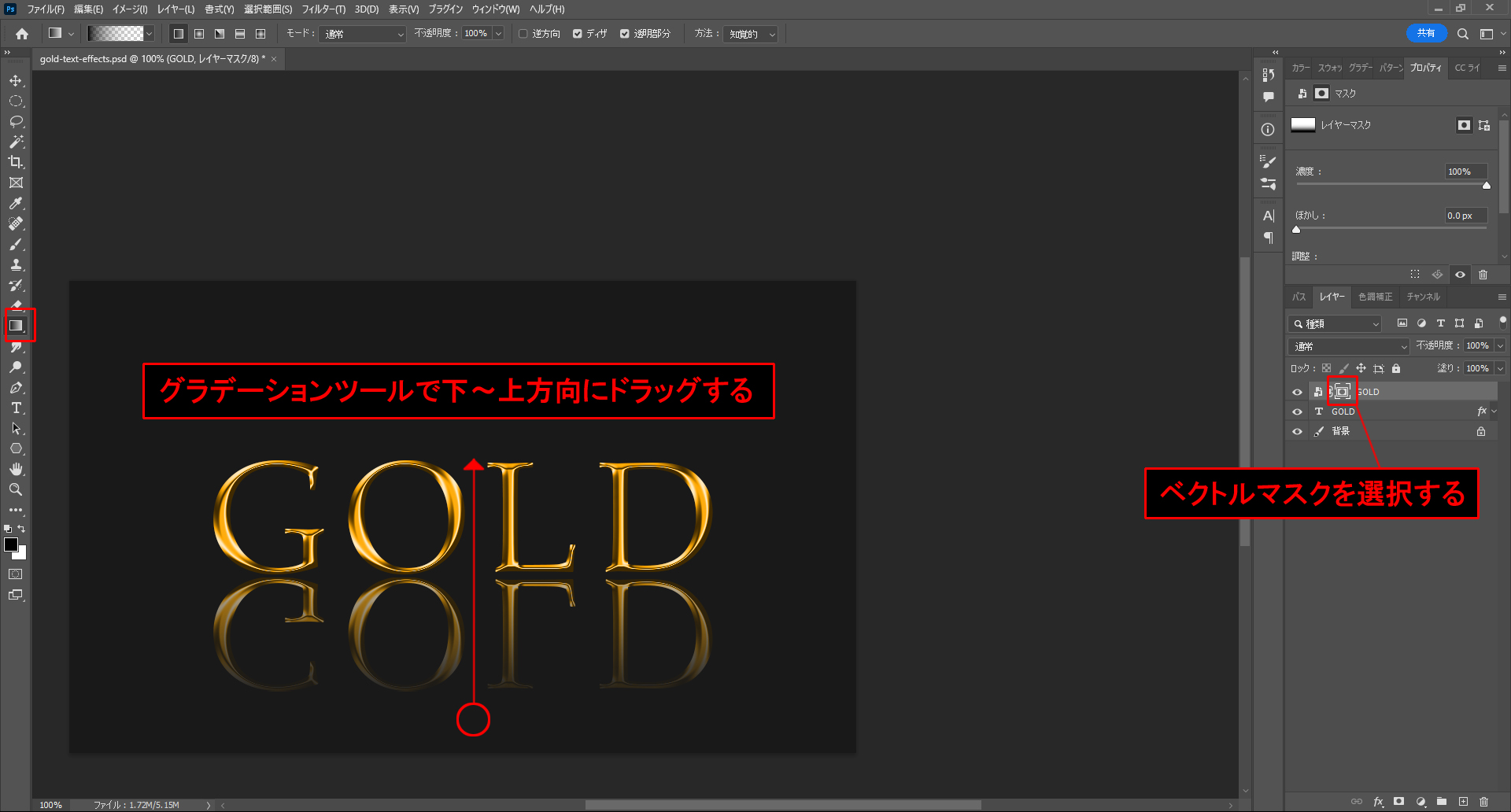Enable the 逆方向 checkbox
The width and height of the screenshot is (1511, 812).
pyautogui.click(x=523, y=34)
